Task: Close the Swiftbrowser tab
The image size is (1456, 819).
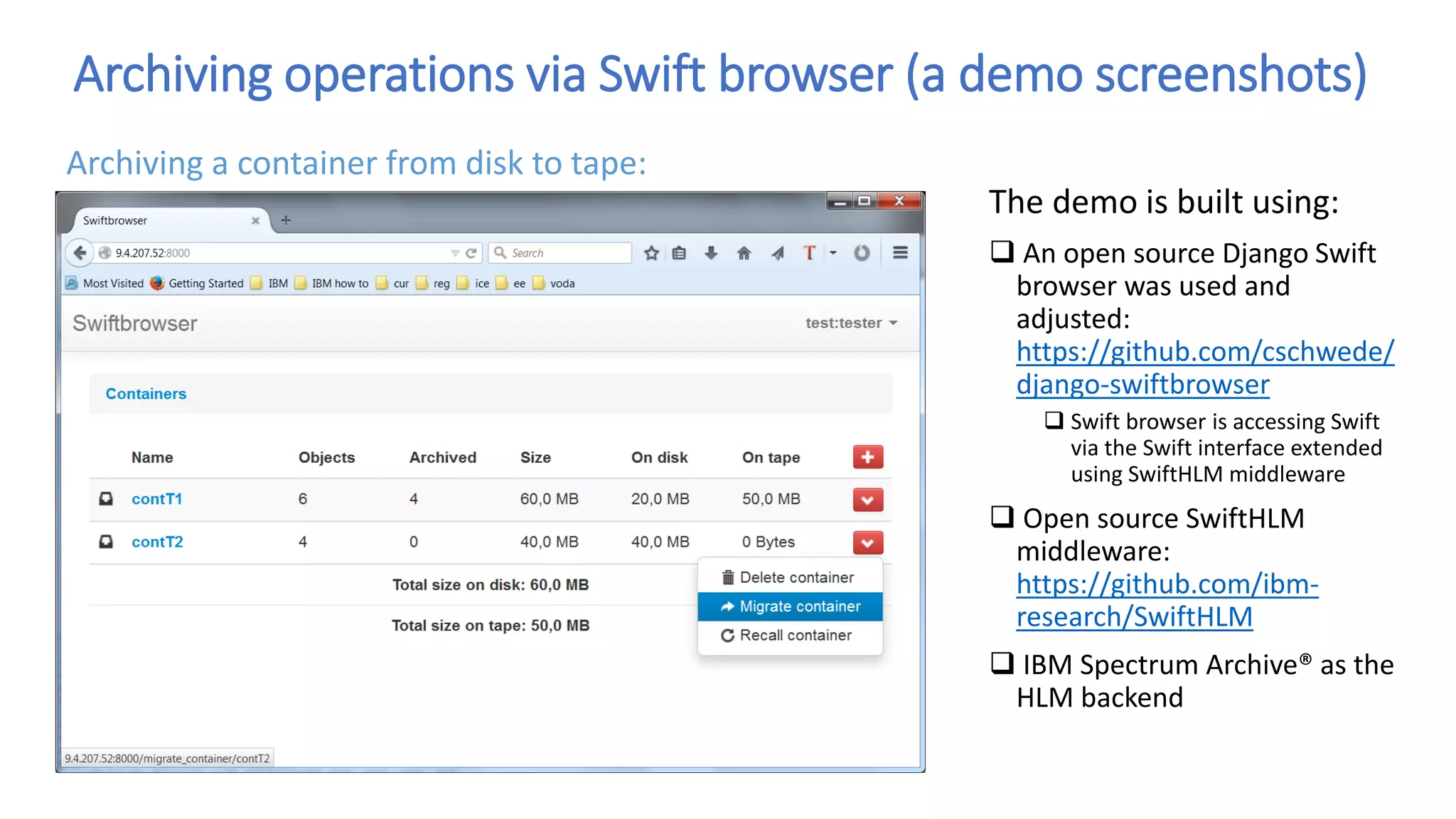Action: click(255, 220)
